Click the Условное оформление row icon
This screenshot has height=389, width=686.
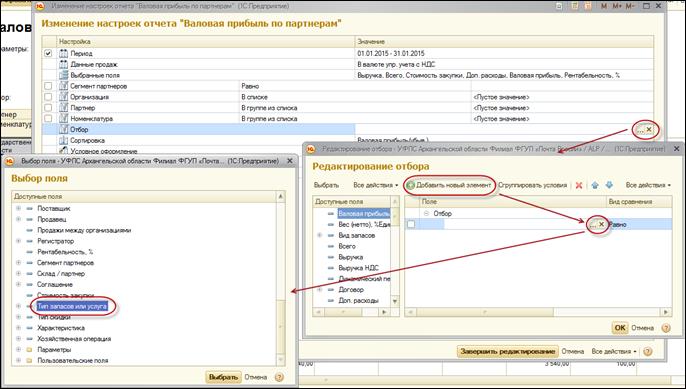tap(63, 151)
